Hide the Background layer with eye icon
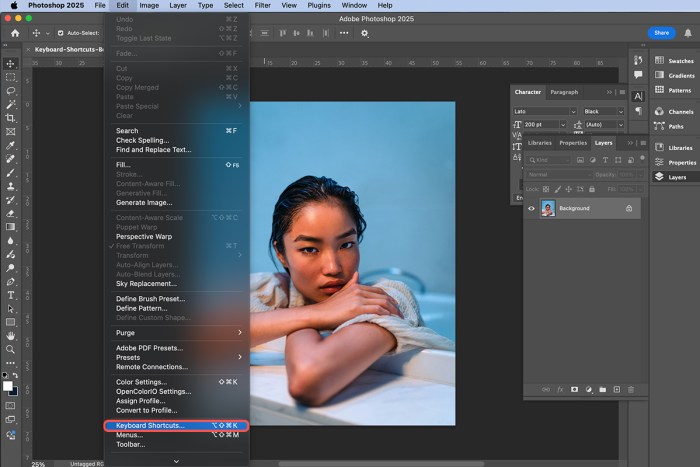Image resolution: width=700 pixels, height=467 pixels. coord(531,208)
